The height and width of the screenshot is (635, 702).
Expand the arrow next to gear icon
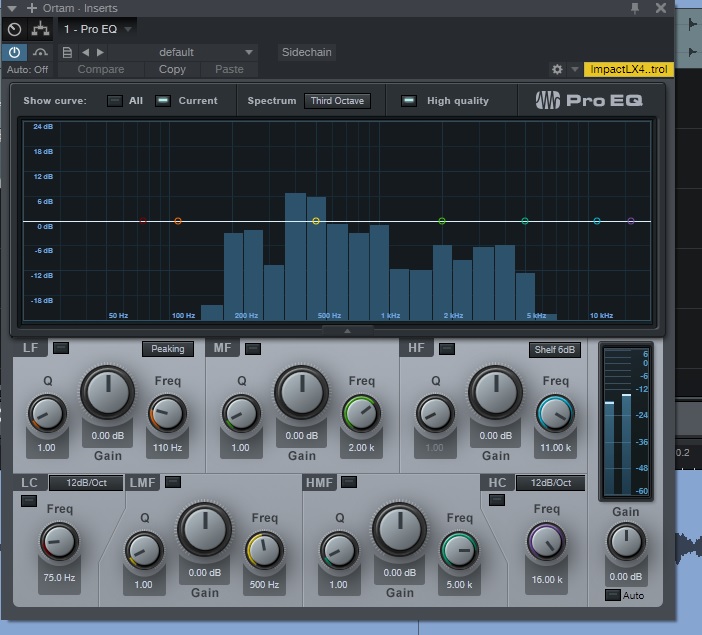click(574, 69)
